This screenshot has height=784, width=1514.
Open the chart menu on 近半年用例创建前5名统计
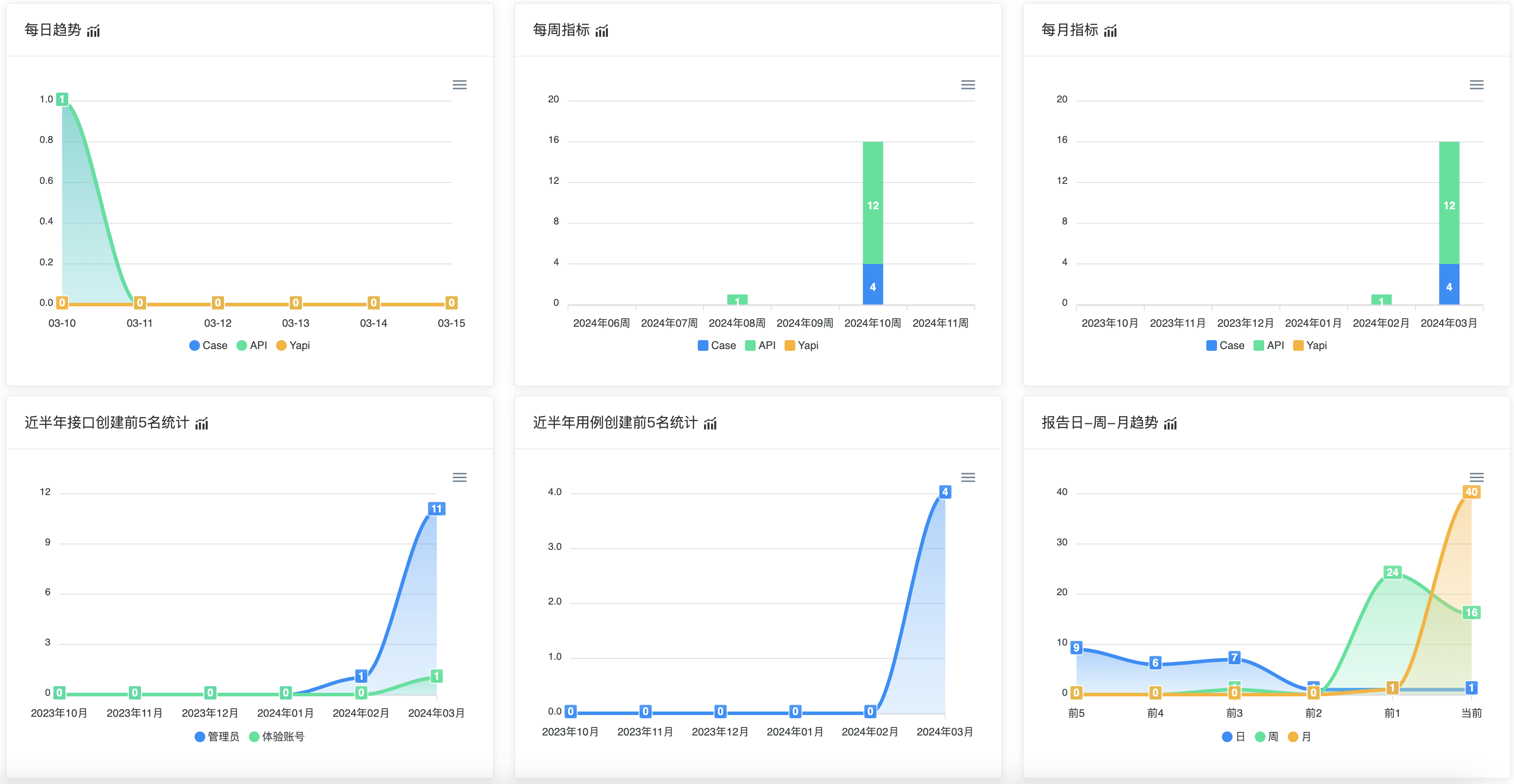tap(968, 477)
